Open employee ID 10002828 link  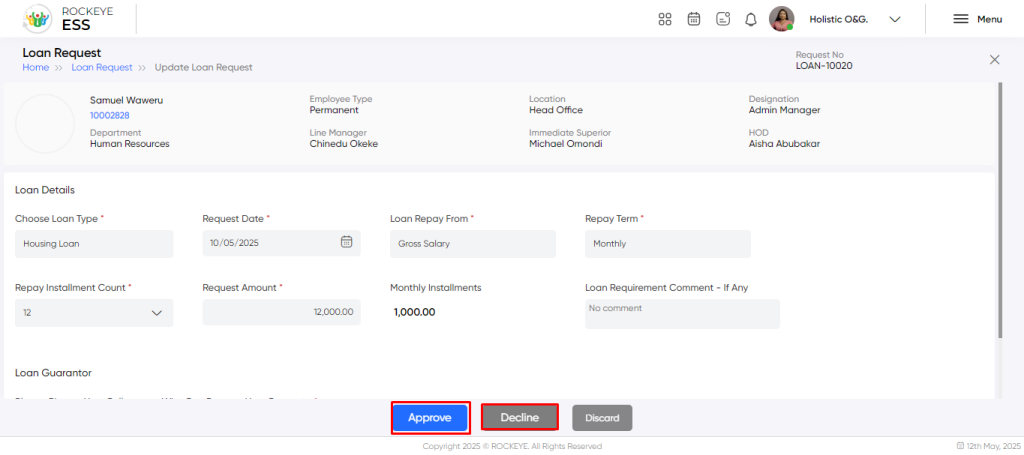(x=110, y=116)
